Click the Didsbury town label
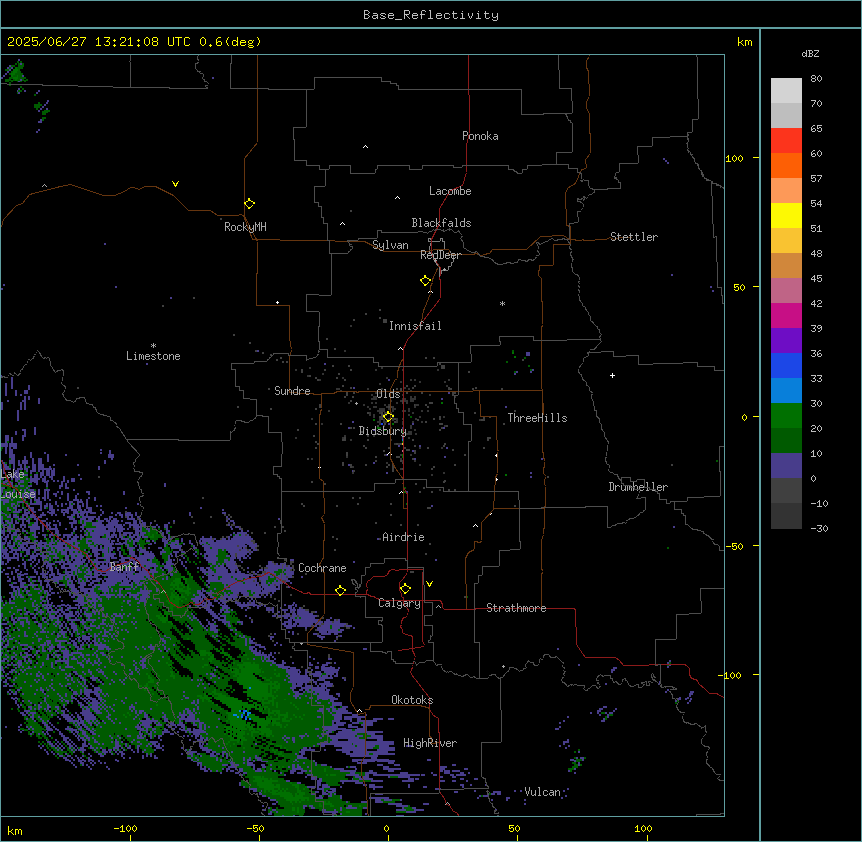862x842 pixels. point(383,431)
